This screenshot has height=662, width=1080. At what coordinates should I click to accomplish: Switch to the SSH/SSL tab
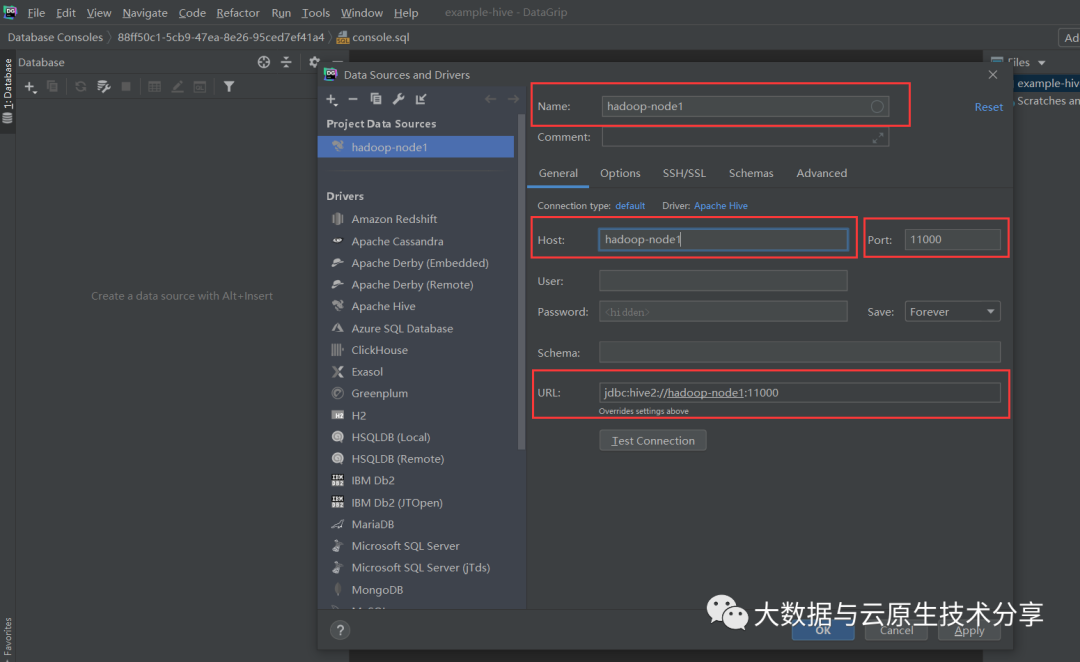click(x=684, y=173)
